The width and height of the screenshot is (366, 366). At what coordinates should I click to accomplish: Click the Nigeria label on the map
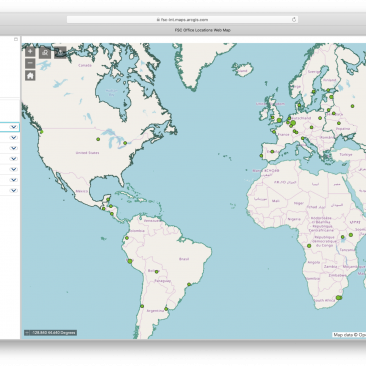pyautogui.click(x=294, y=219)
